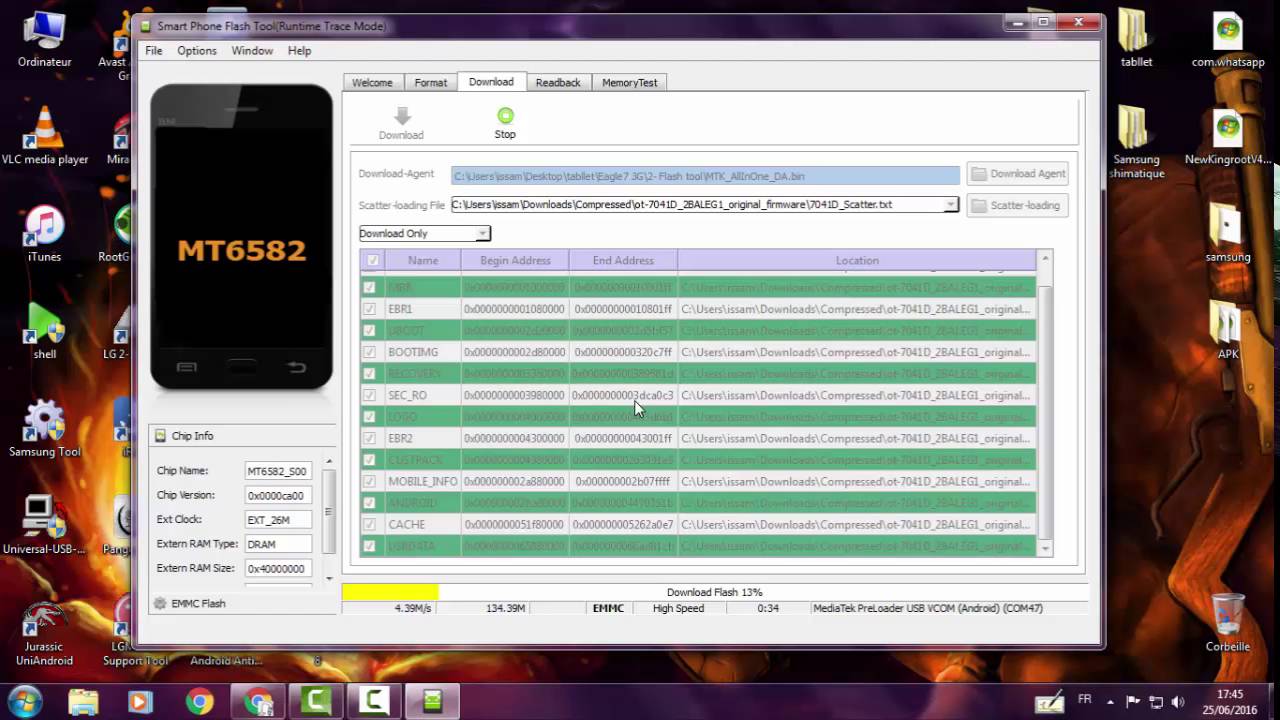Toggle the SEC_RO partition checkbox
This screenshot has height=720, width=1280.
pyautogui.click(x=369, y=395)
